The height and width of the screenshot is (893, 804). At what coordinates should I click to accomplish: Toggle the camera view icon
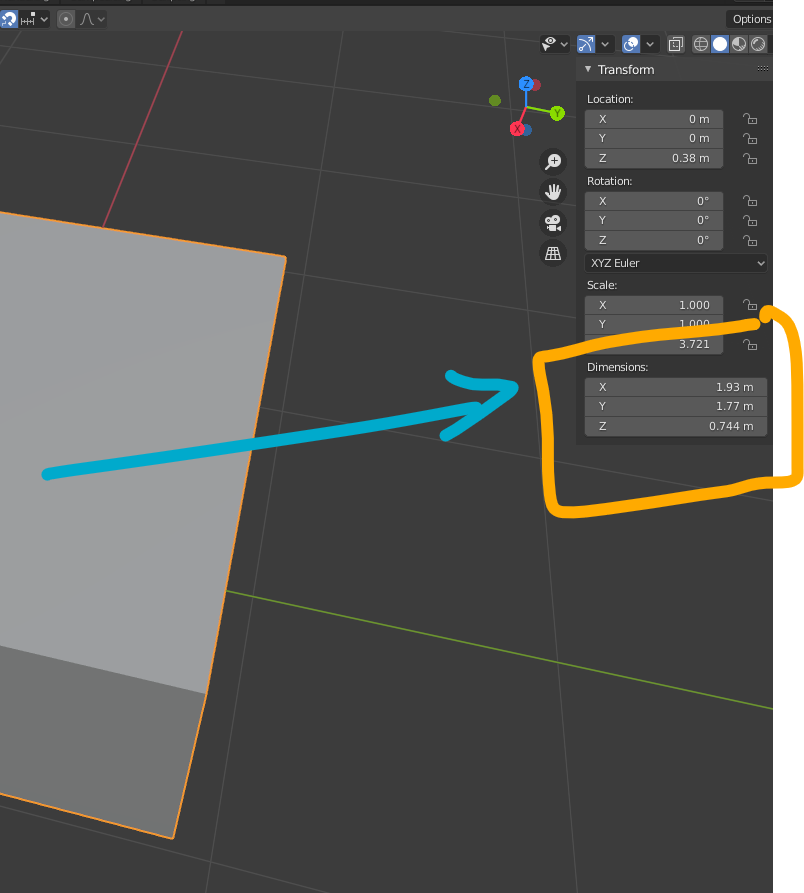click(553, 223)
